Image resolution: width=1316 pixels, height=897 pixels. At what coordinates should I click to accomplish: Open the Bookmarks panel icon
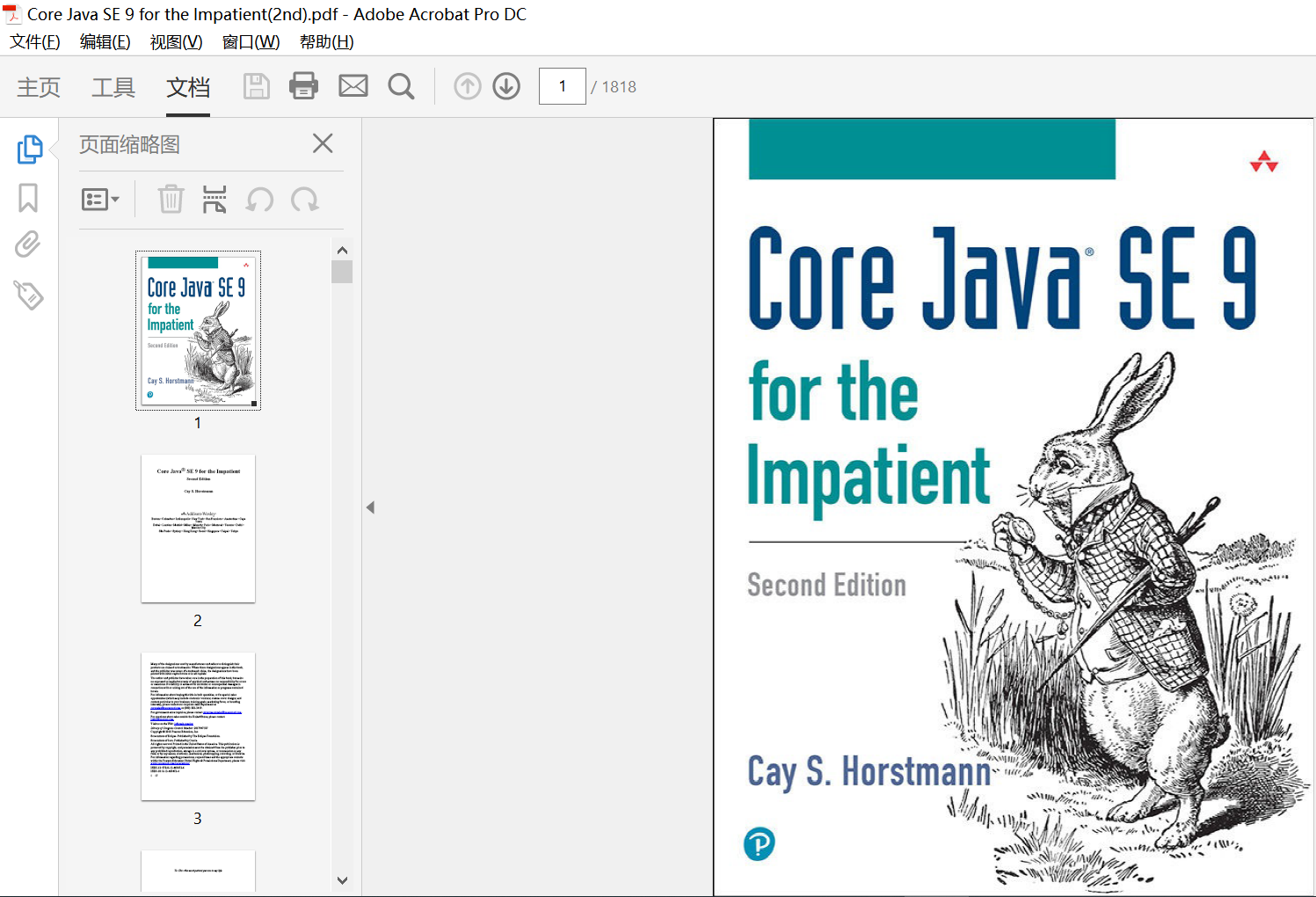point(28,198)
